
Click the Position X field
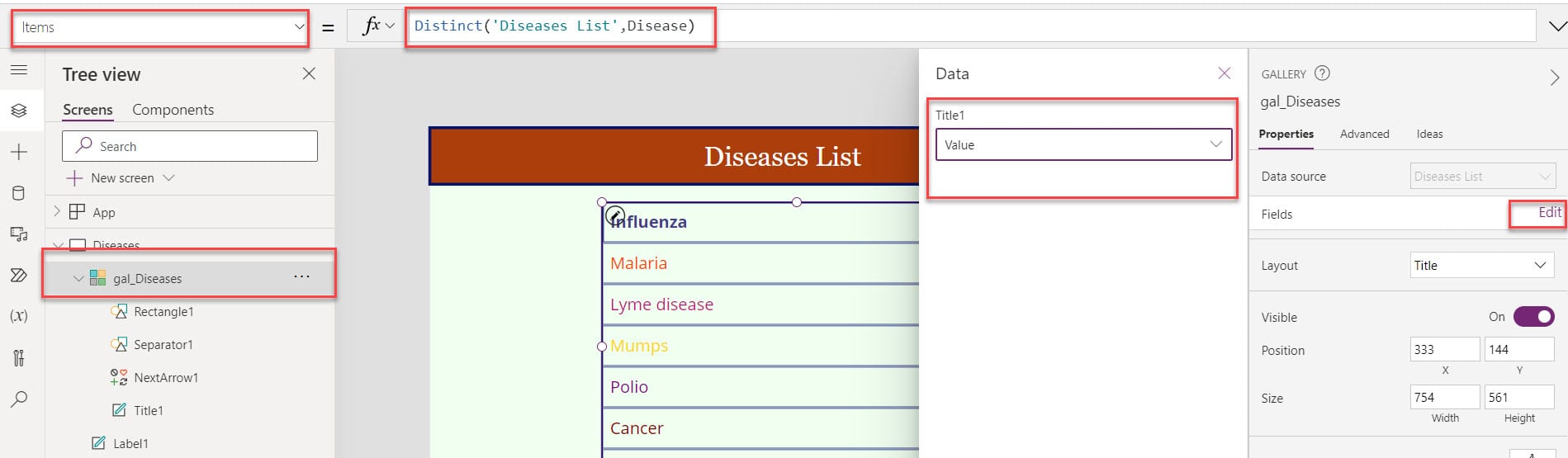[x=1445, y=350]
